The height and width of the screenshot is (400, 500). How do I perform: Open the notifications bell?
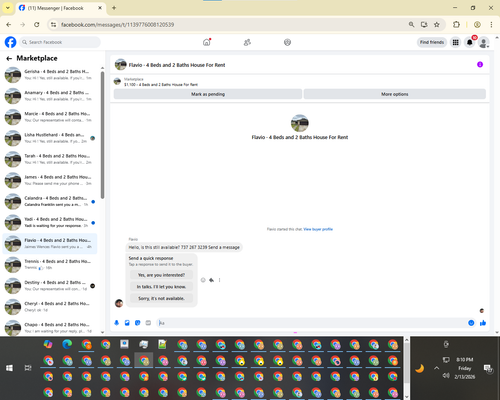[470, 42]
